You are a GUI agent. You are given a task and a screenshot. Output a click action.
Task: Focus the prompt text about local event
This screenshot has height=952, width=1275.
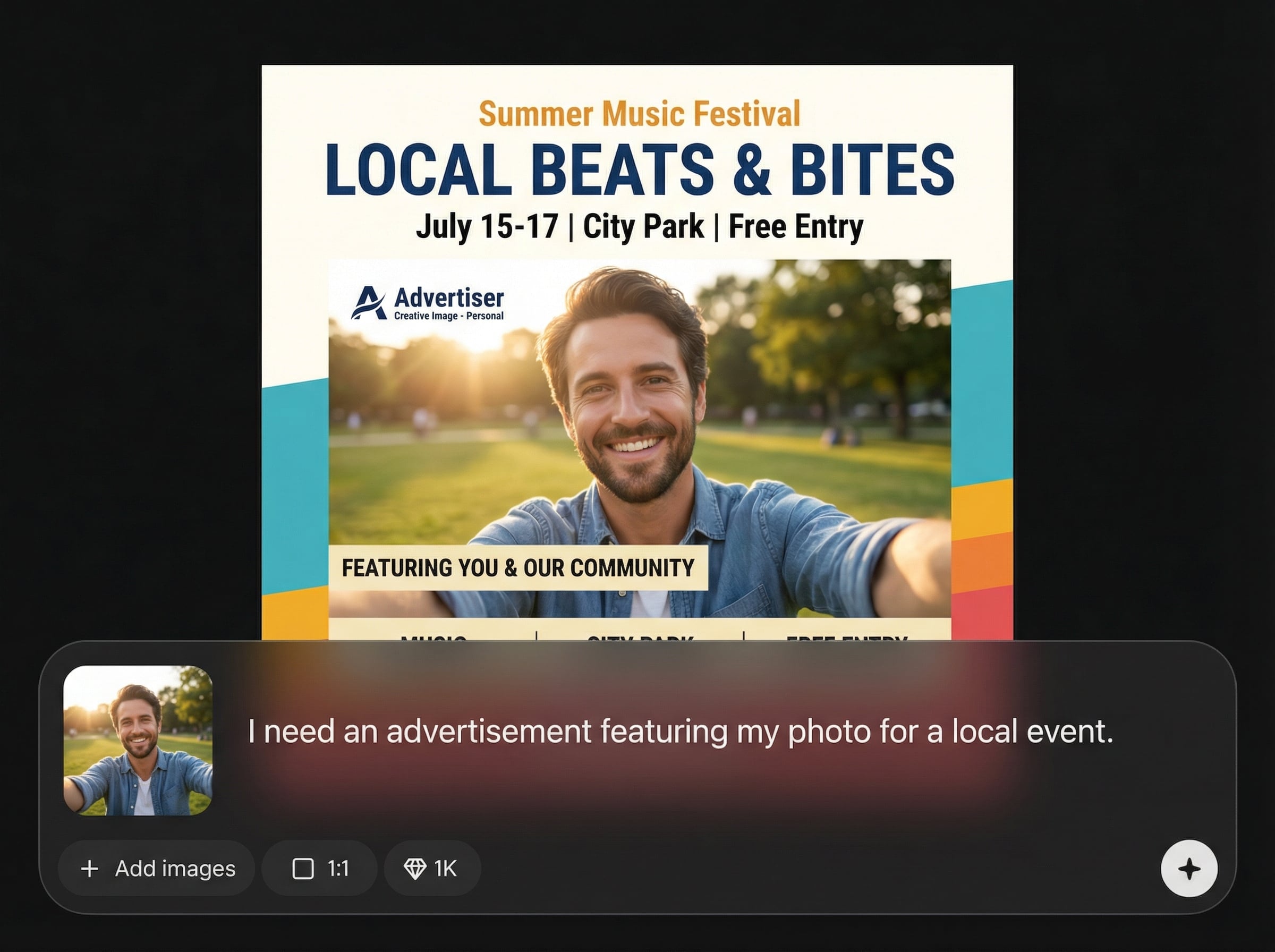pos(680,732)
